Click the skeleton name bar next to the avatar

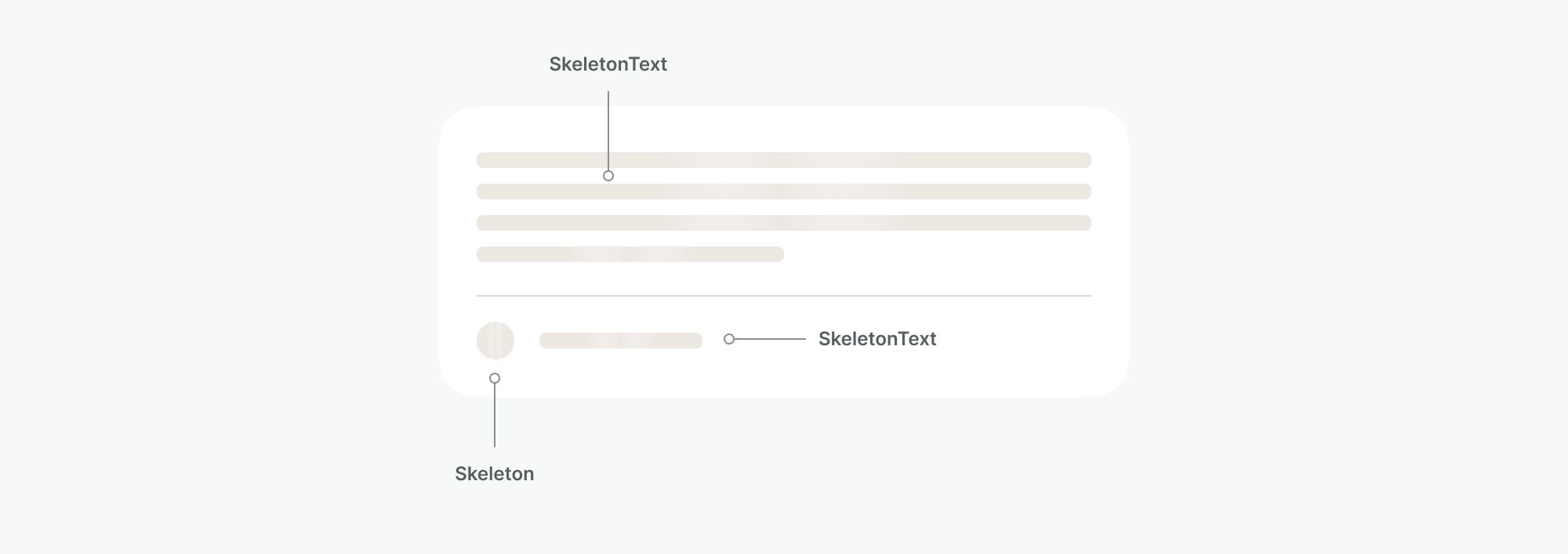pos(621,341)
